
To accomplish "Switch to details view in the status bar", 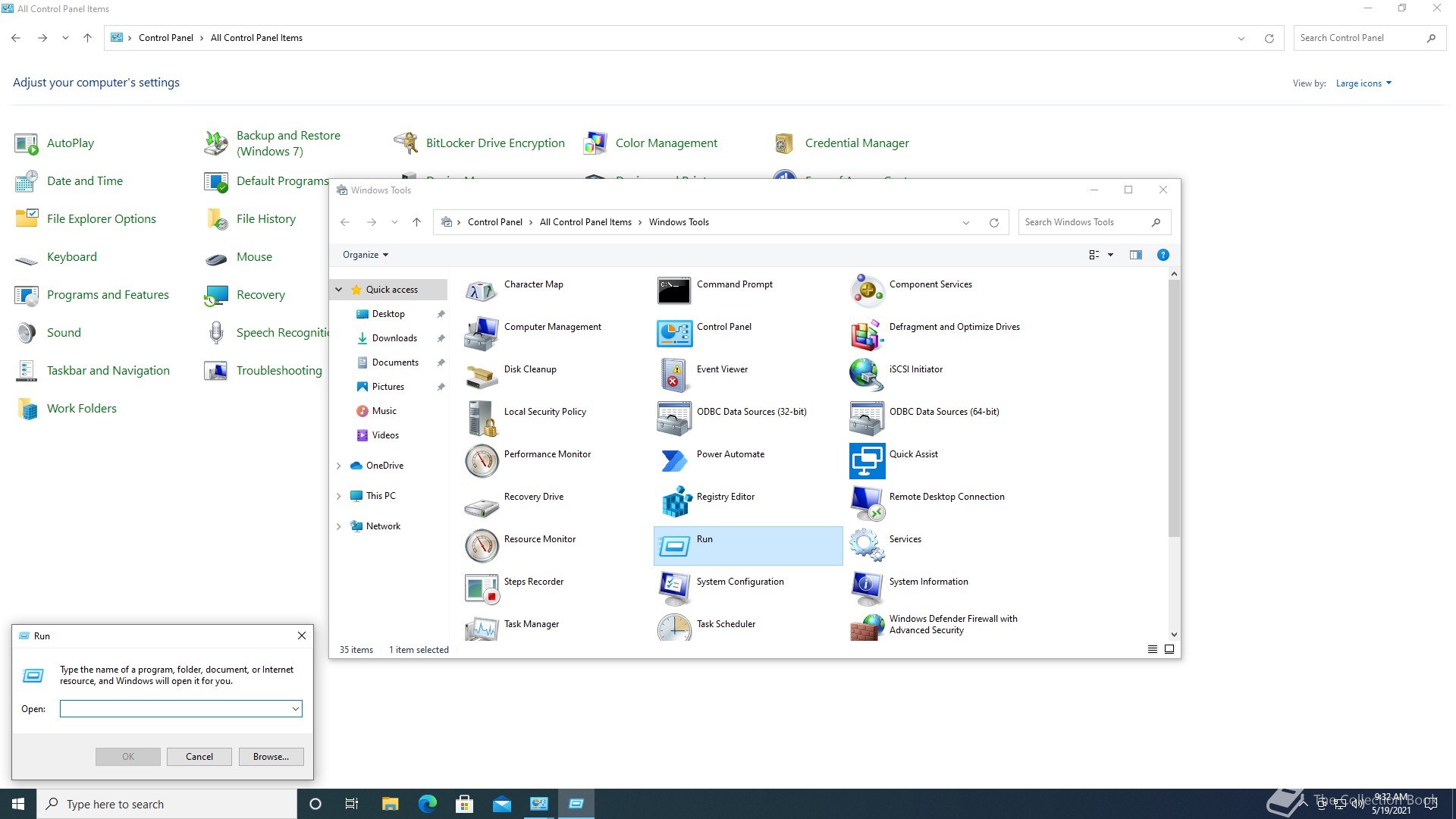I will 1152,649.
